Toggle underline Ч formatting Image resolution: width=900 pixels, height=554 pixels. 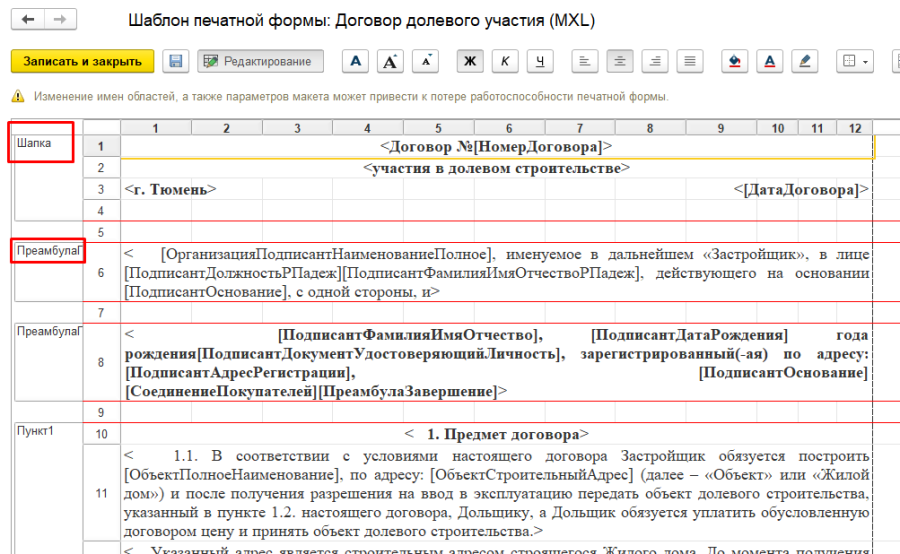540,62
